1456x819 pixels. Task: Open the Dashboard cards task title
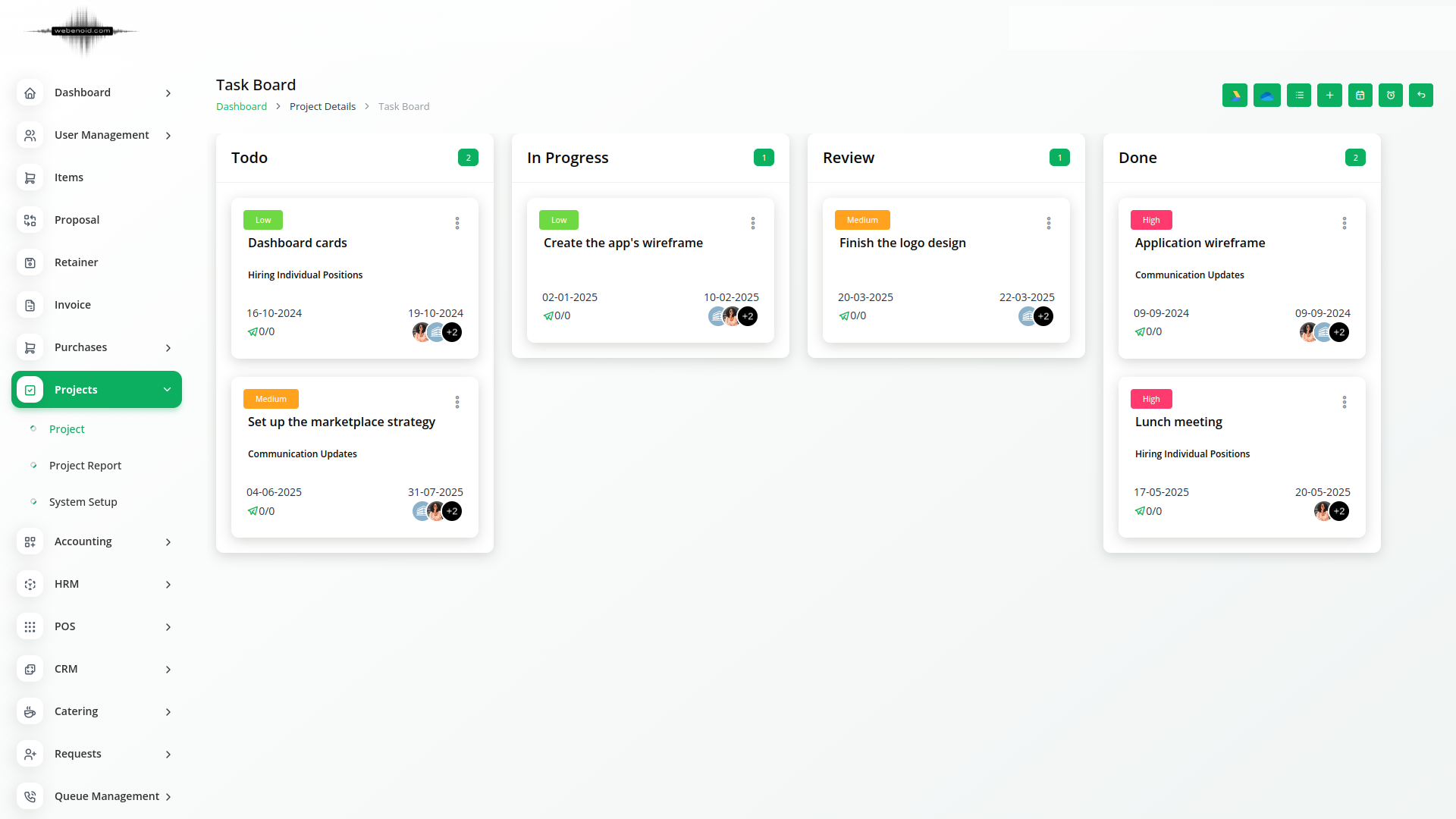[x=297, y=243]
